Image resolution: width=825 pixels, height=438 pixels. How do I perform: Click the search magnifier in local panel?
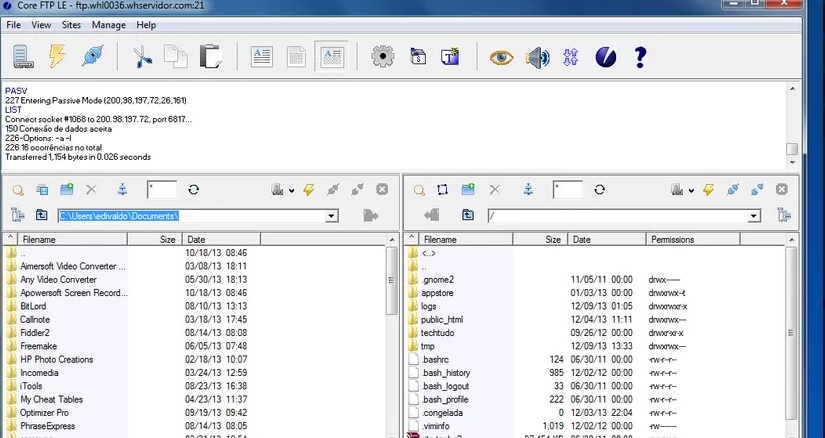pyautogui.click(x=18, y=190)
